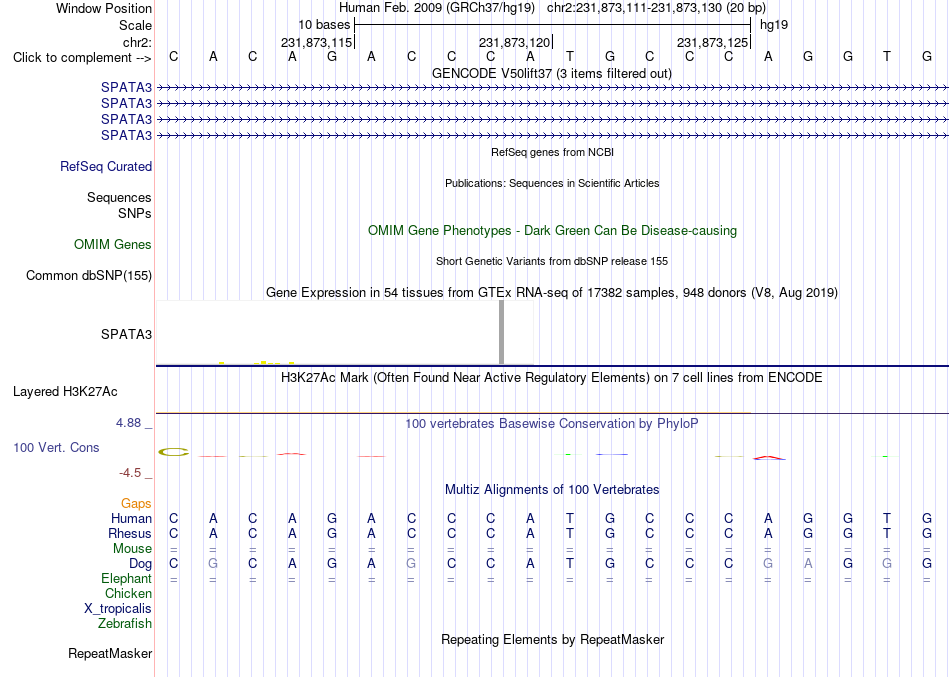Select the 'Rhesus' species row label
The height and width of the screenshot is (677, 950).
(130, 533)
